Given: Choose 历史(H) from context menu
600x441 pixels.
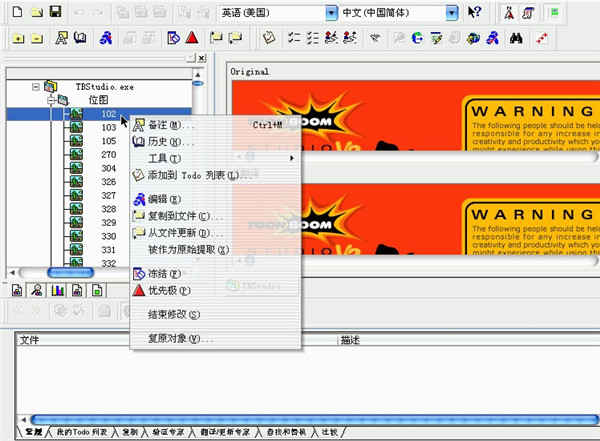Looking at the screenshot, I should (215, 142).
